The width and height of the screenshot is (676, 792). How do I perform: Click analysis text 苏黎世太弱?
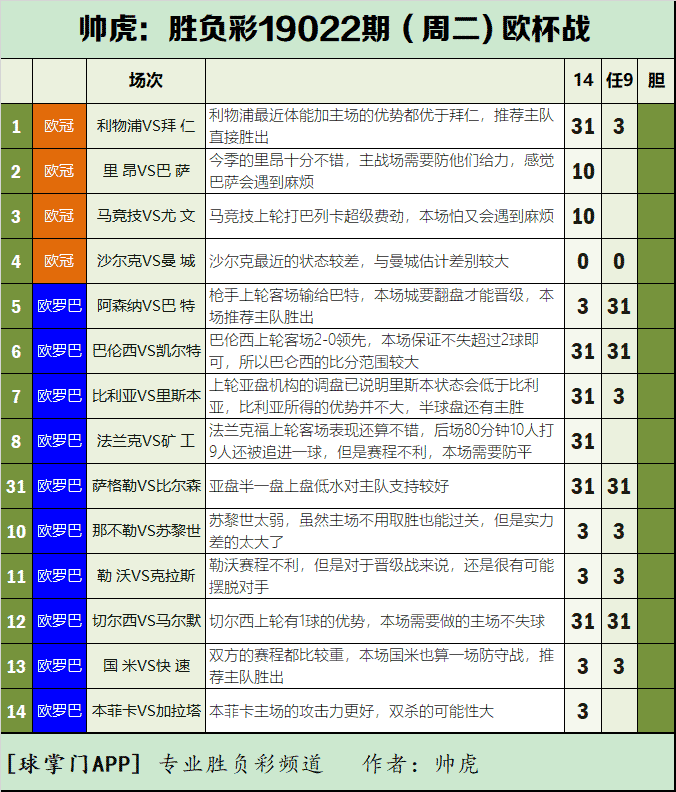pos(381,531)
